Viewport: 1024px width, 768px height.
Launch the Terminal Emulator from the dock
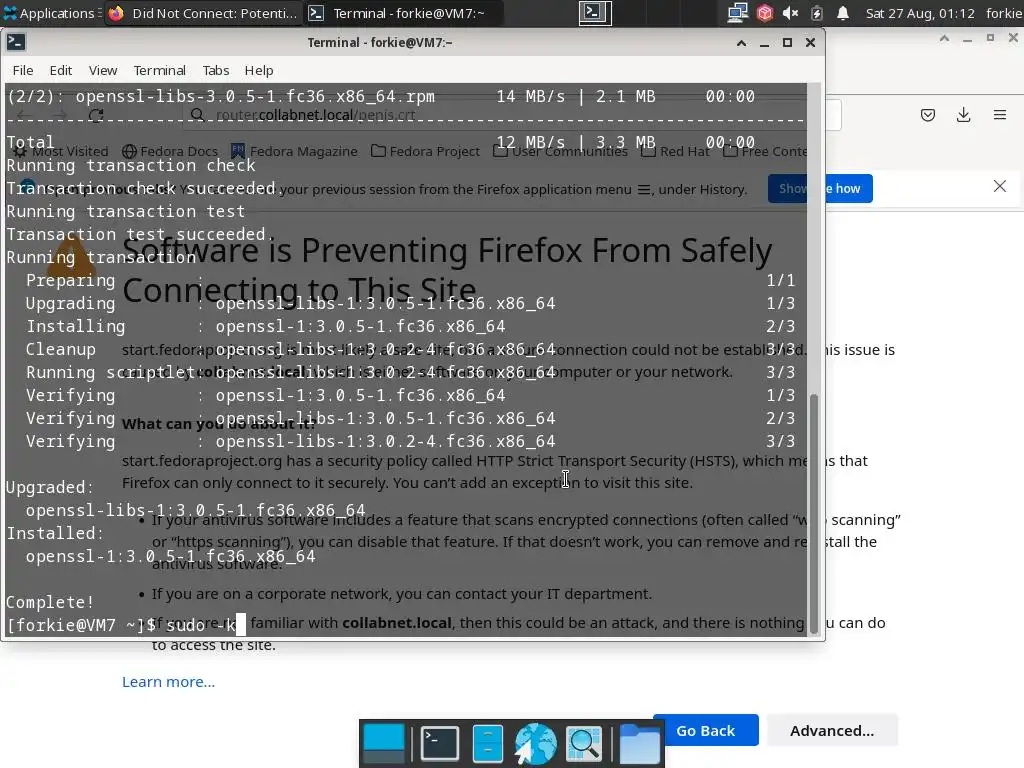[x=440, y=744]
